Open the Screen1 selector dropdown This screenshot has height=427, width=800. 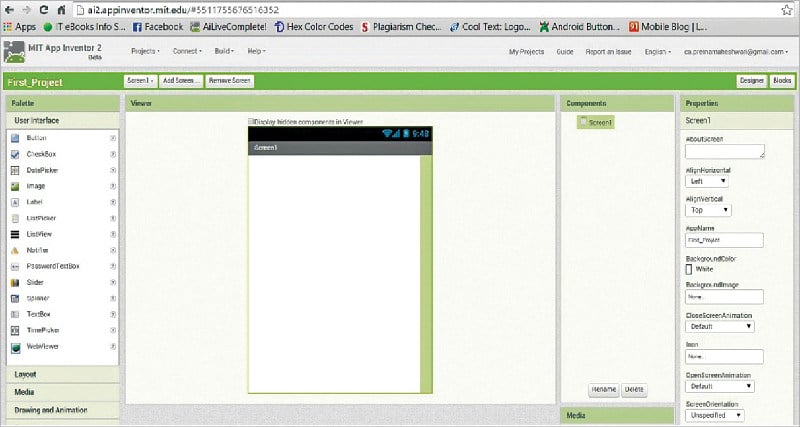(x=140, y=81)
